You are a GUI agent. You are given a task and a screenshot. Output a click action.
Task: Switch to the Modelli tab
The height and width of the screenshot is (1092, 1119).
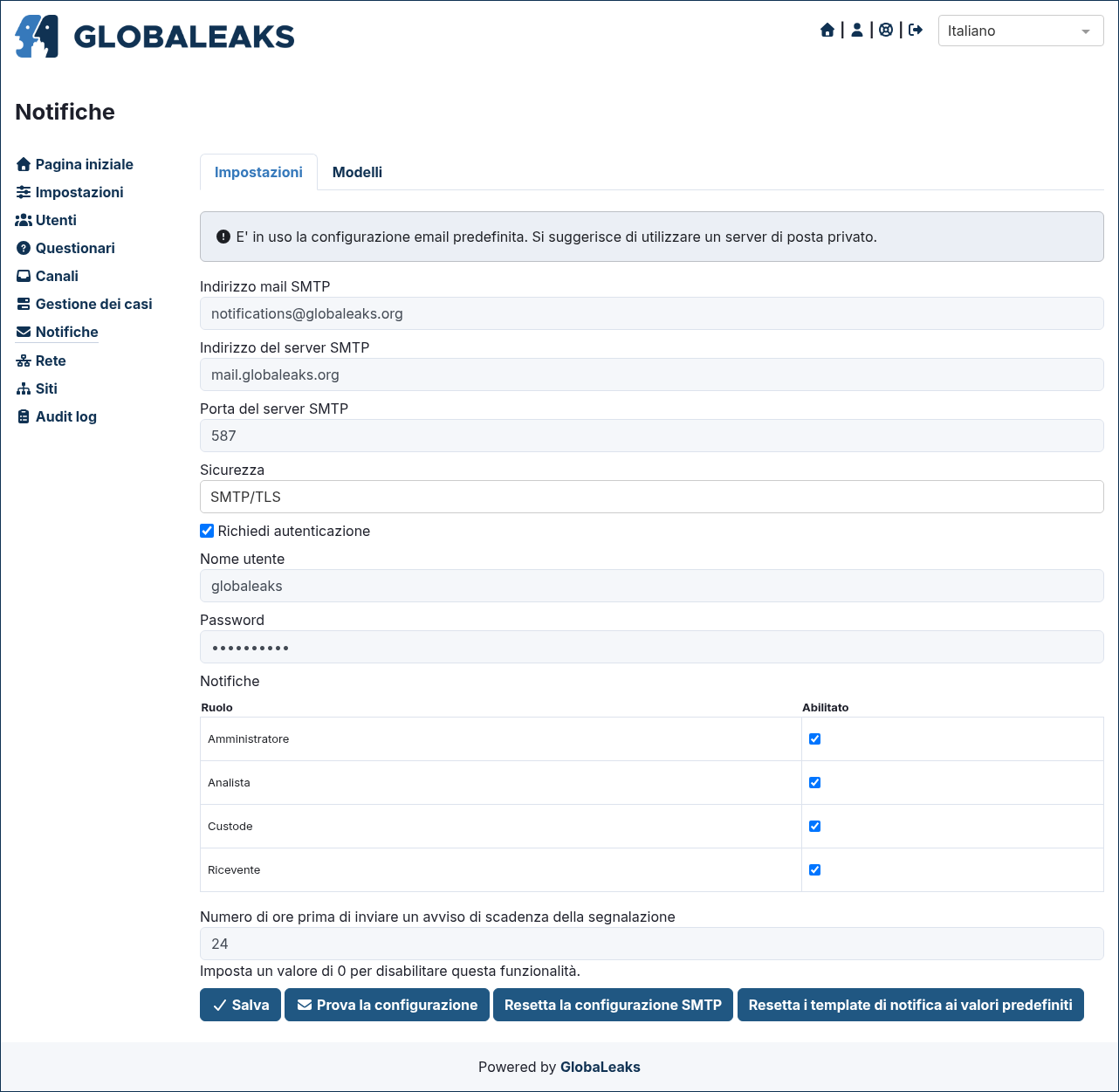357,172
